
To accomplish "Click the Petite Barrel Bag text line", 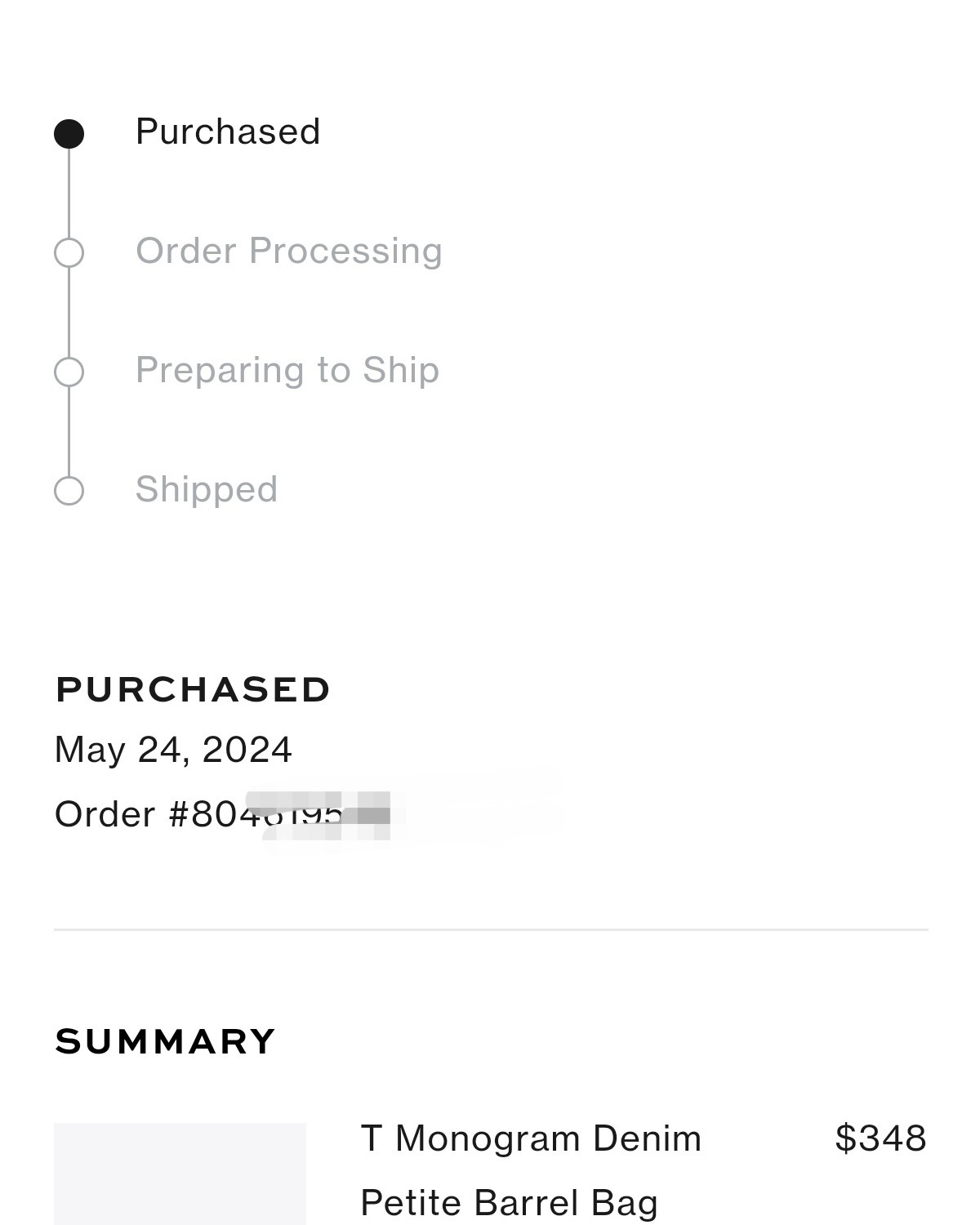I will [509, 1203].
